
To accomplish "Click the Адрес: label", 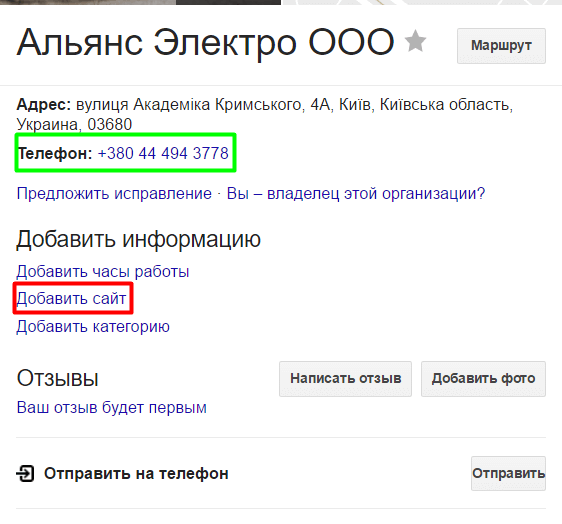I will point(44,105).
